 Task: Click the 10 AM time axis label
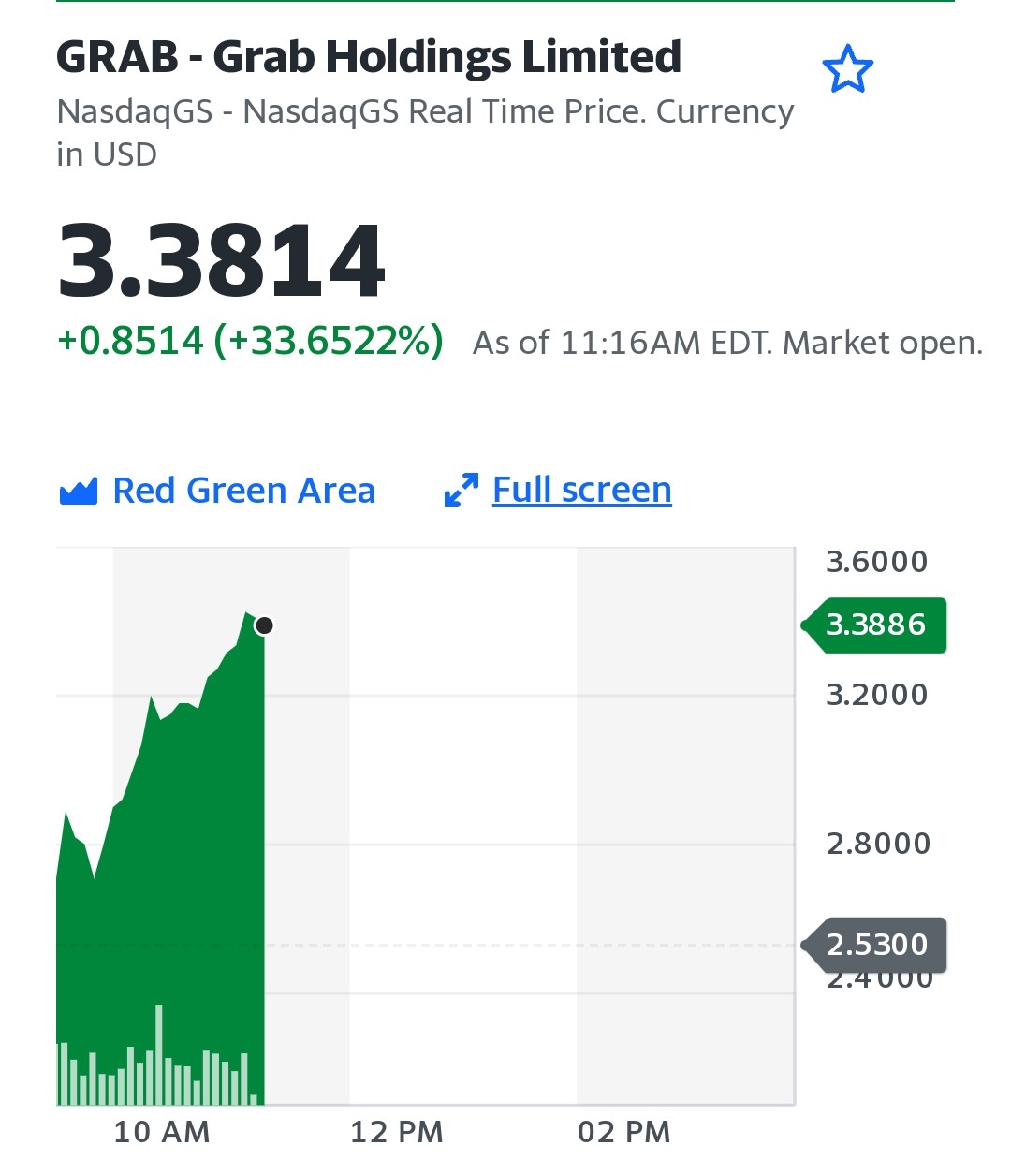162,1132
